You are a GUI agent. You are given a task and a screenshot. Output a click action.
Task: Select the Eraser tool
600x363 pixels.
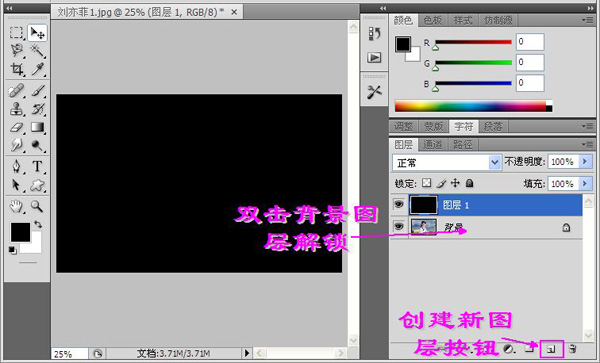click(16, 127)
